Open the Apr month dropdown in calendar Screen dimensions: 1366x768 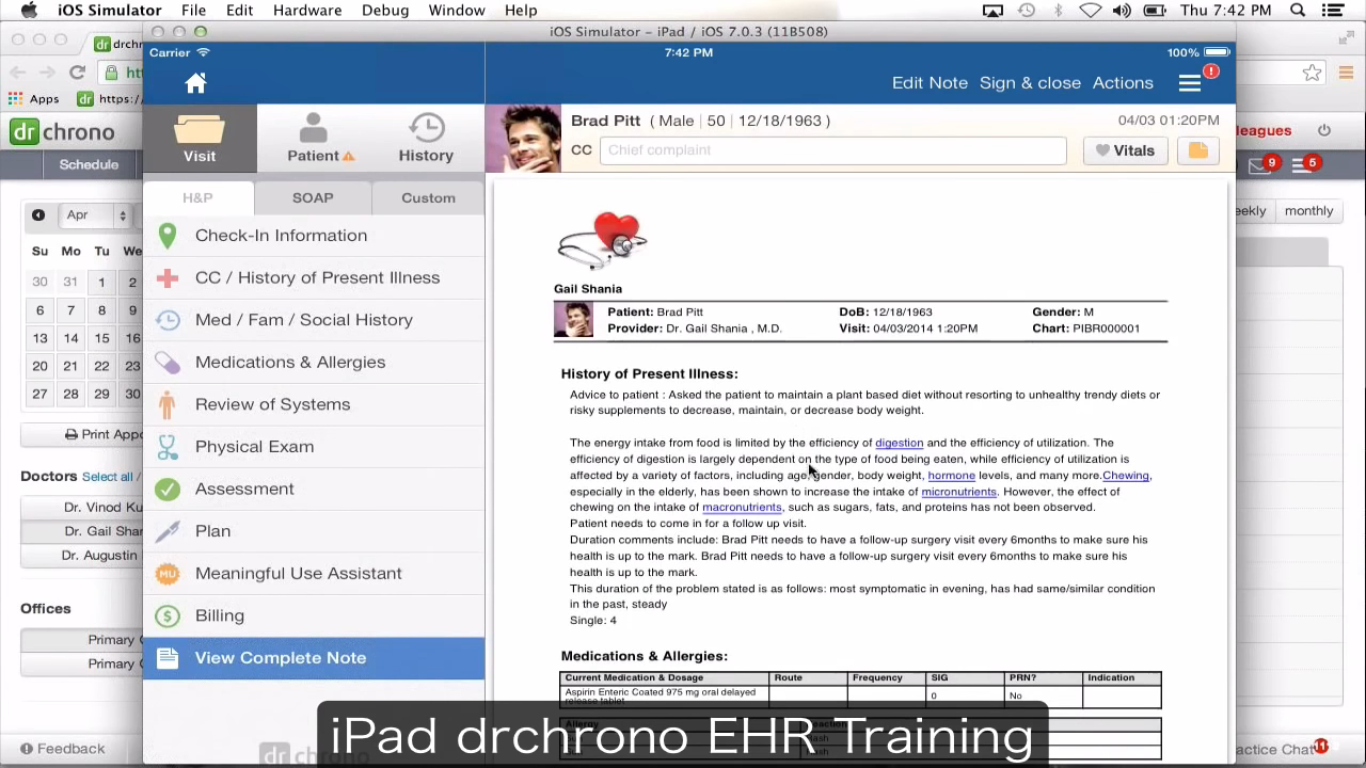point(95,215)
